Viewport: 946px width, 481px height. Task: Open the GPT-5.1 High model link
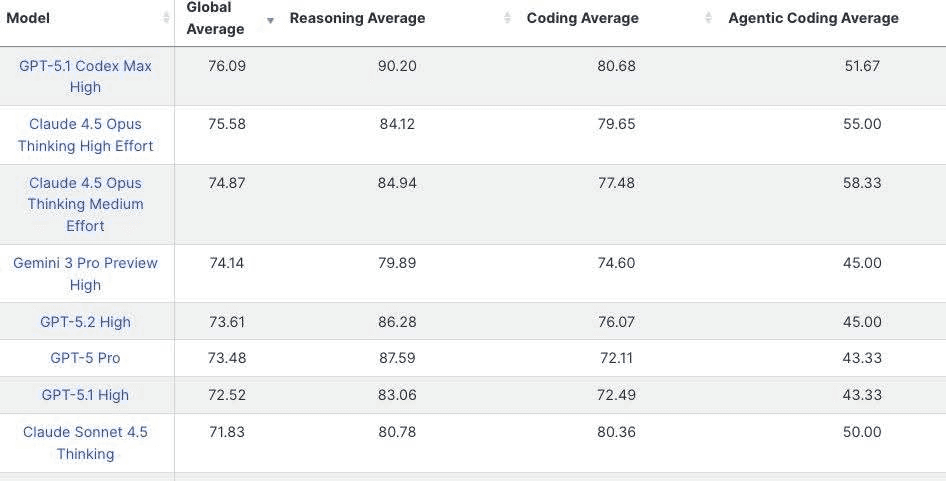coord(85,395)
